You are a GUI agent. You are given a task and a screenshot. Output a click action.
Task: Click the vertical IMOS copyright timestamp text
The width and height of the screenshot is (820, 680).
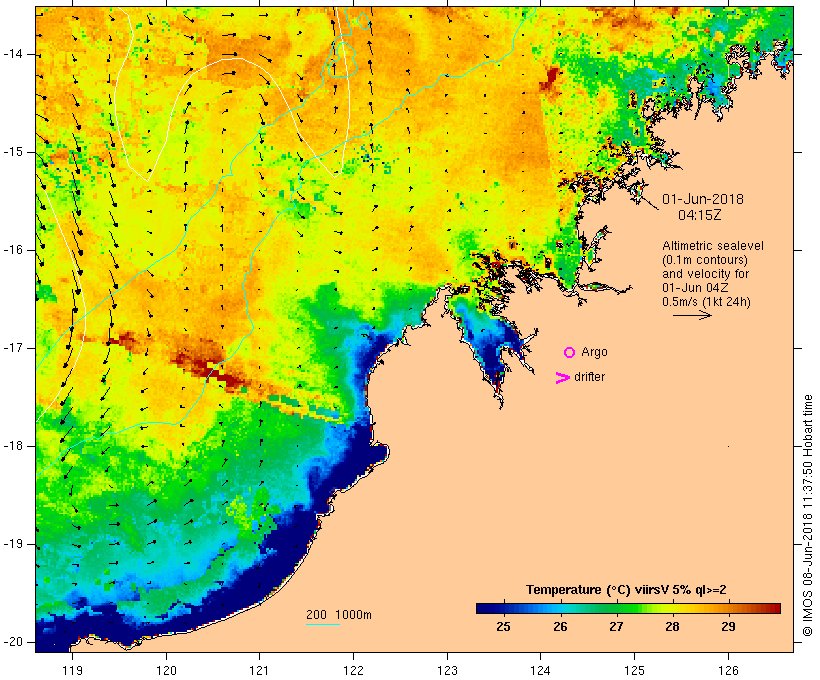(808, 515)
